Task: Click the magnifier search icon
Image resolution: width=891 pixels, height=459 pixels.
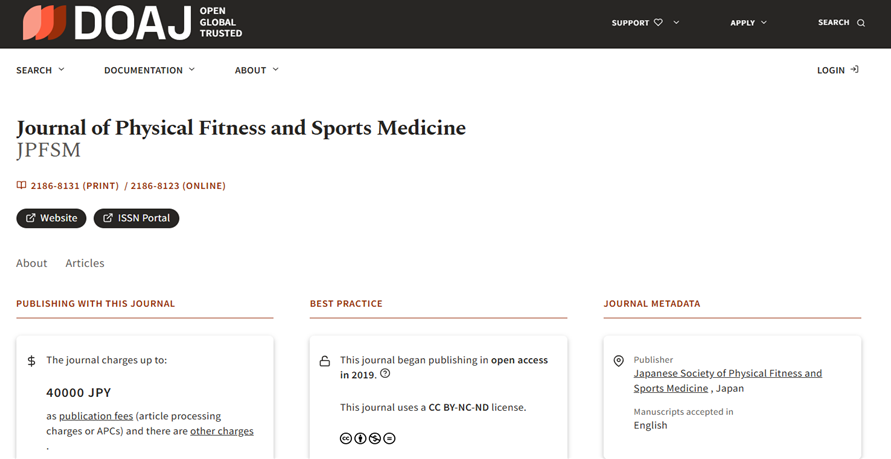Action: (861, 23)
